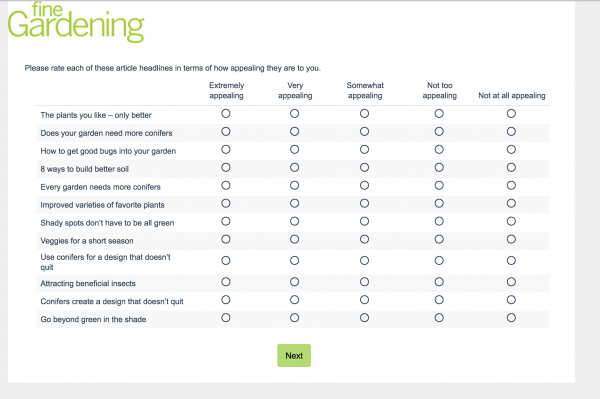Image resolution: width=600 pixels, height=399 pixels.
Task: Mark '8 ways to build better soil' Extremely appealing
Action: coord(226,168)
